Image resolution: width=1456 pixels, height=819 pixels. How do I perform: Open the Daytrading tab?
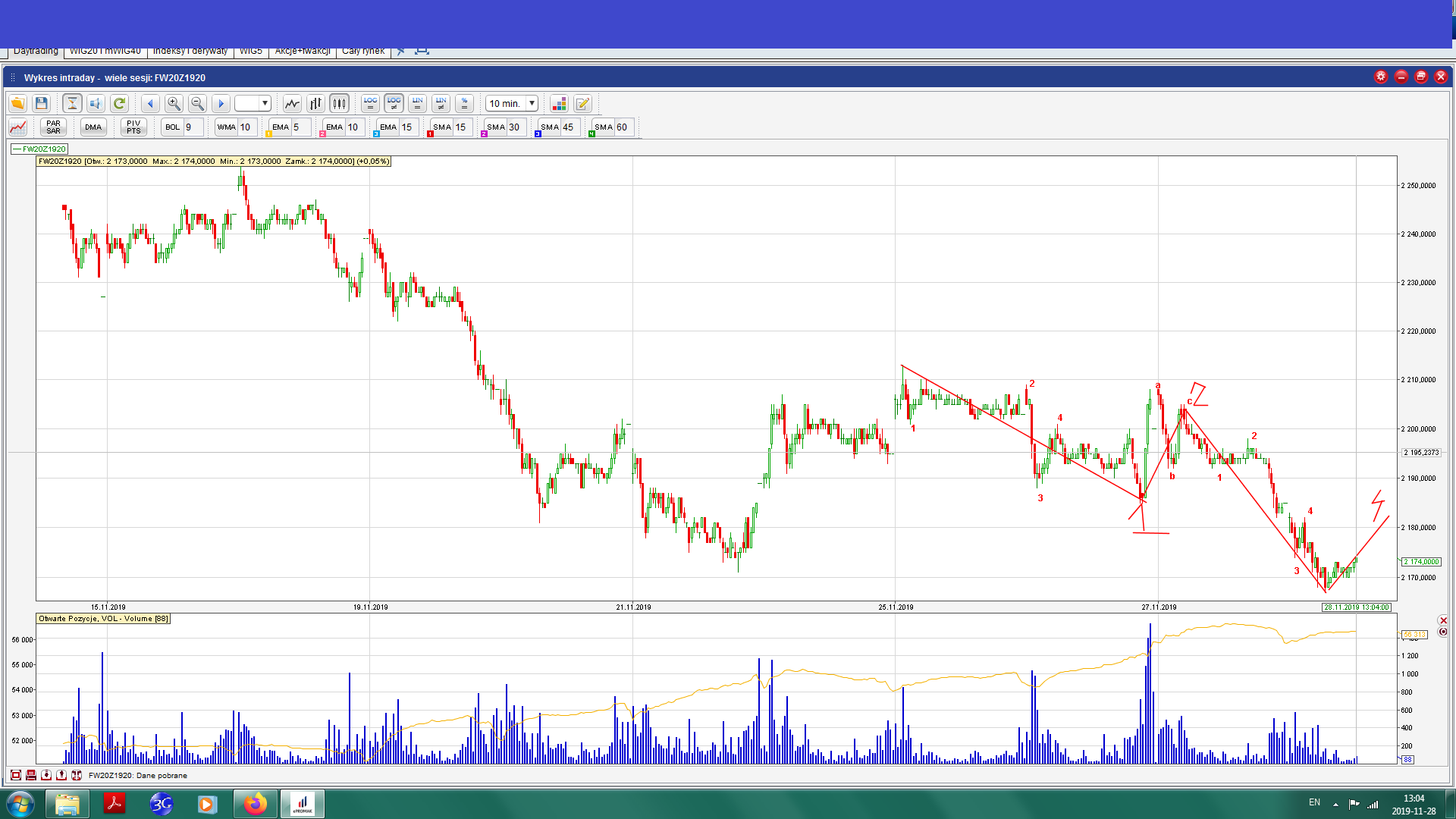point(36,52)
